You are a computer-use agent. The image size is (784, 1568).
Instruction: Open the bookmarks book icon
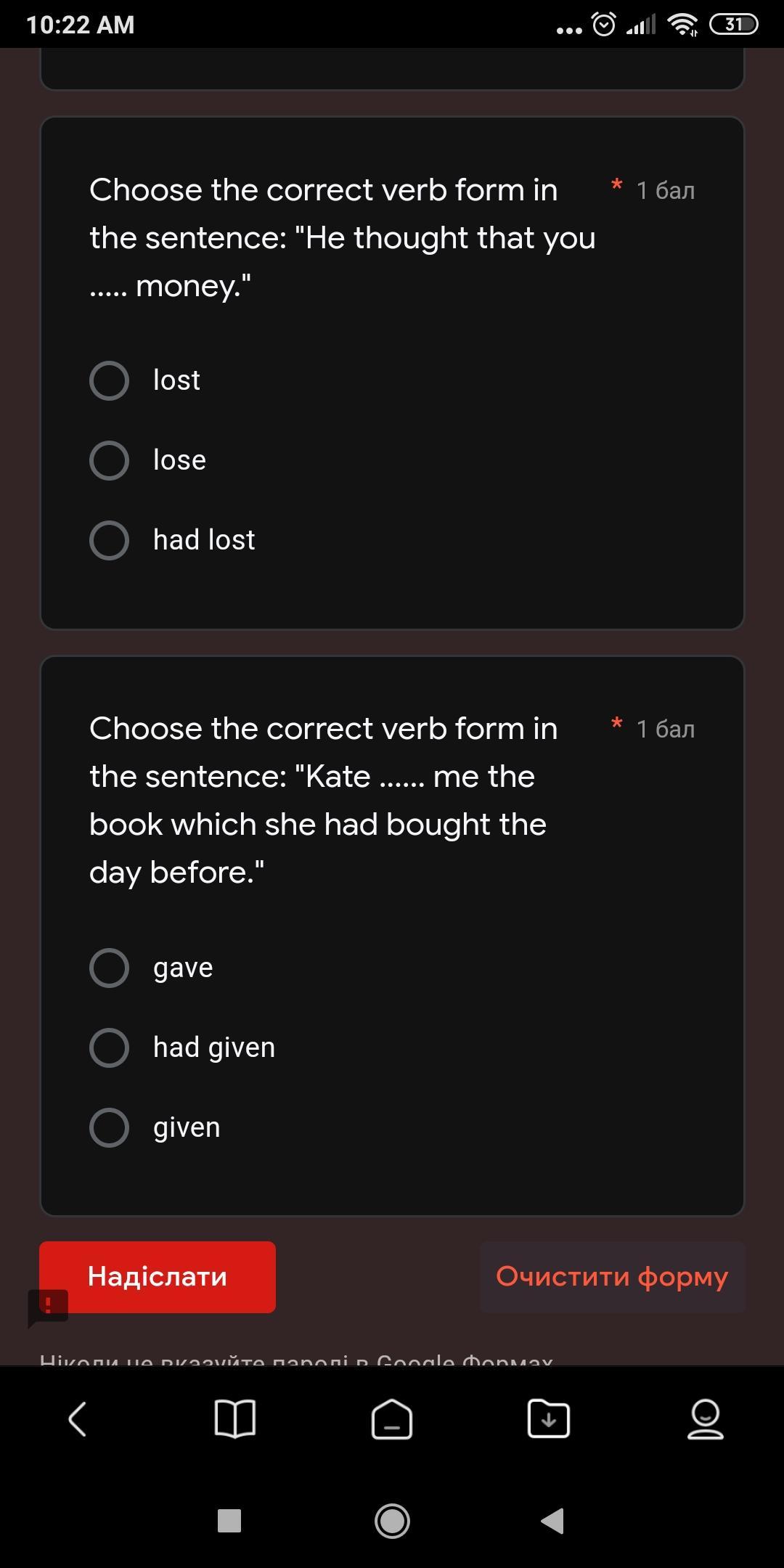click(235, 1418)
